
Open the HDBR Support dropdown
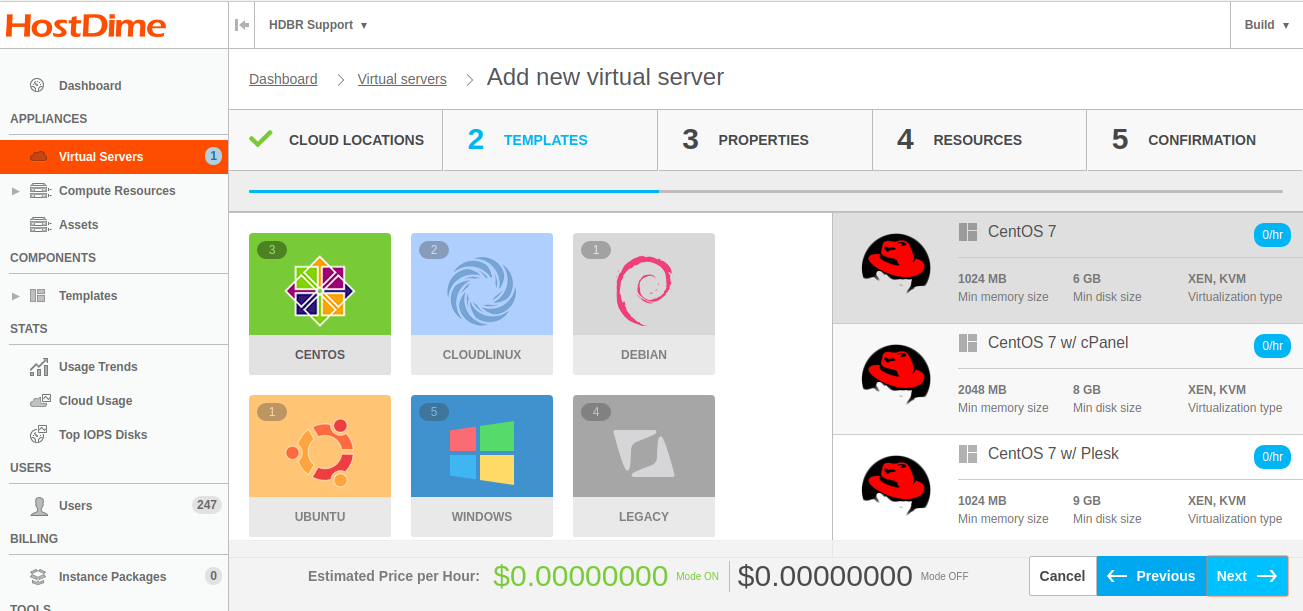318,25
